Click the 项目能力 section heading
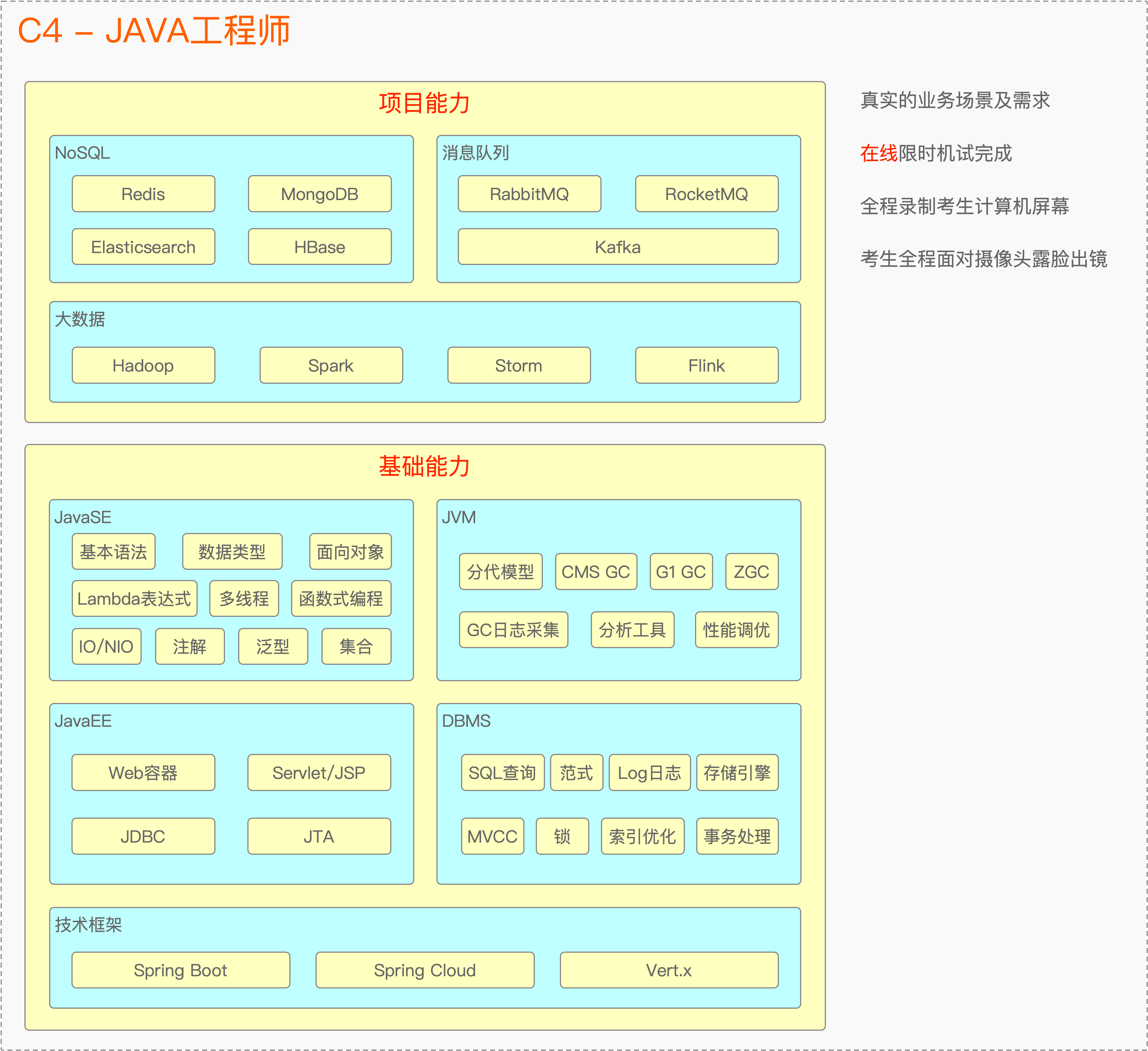 [x=425, y=103]
